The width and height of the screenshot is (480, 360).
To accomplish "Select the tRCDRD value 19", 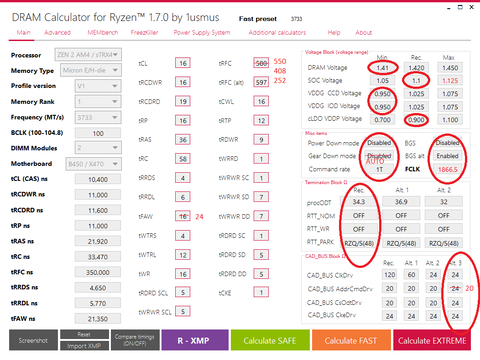I will [183, 101].
